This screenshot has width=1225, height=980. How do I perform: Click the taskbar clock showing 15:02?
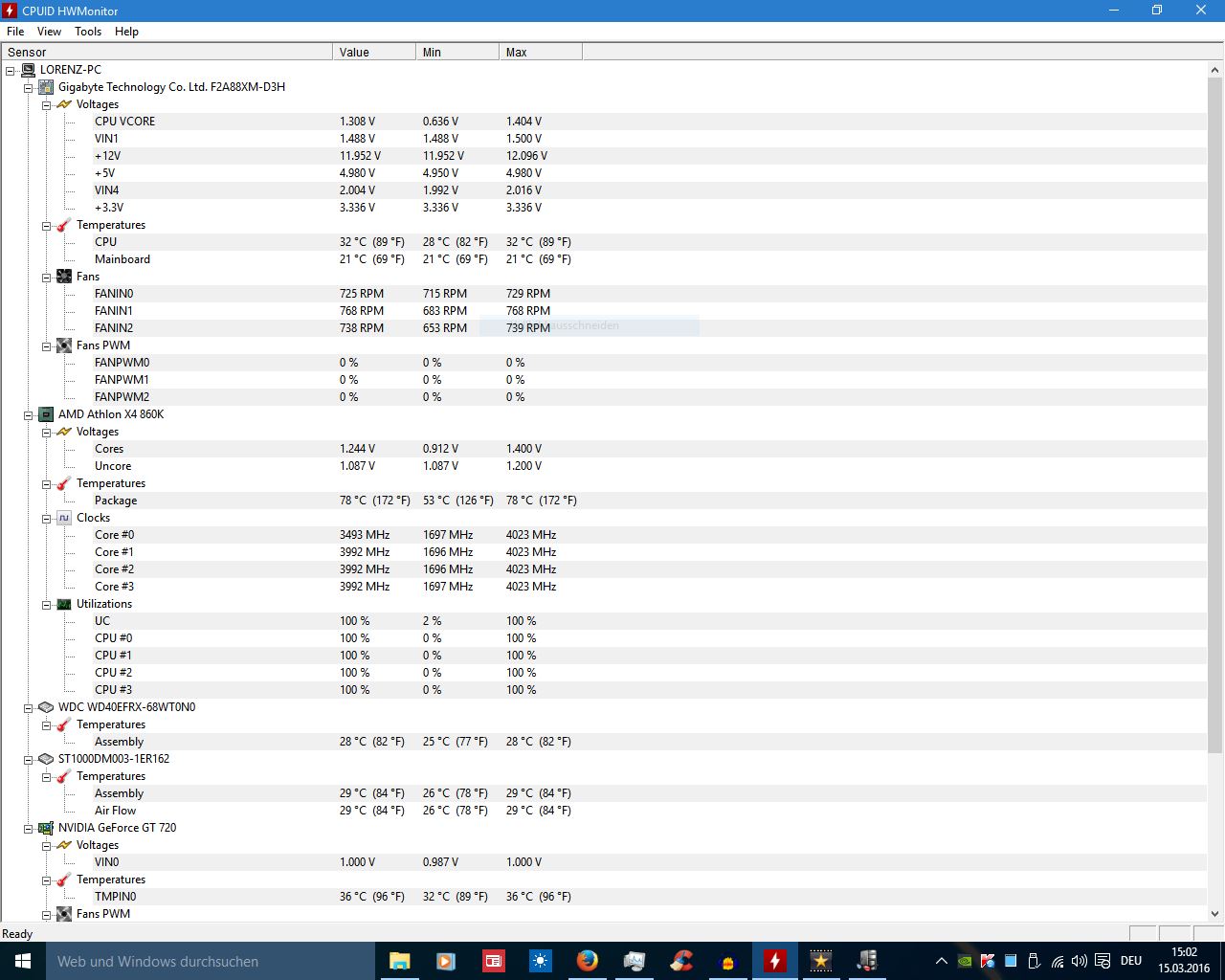(x=1184, y=960)
